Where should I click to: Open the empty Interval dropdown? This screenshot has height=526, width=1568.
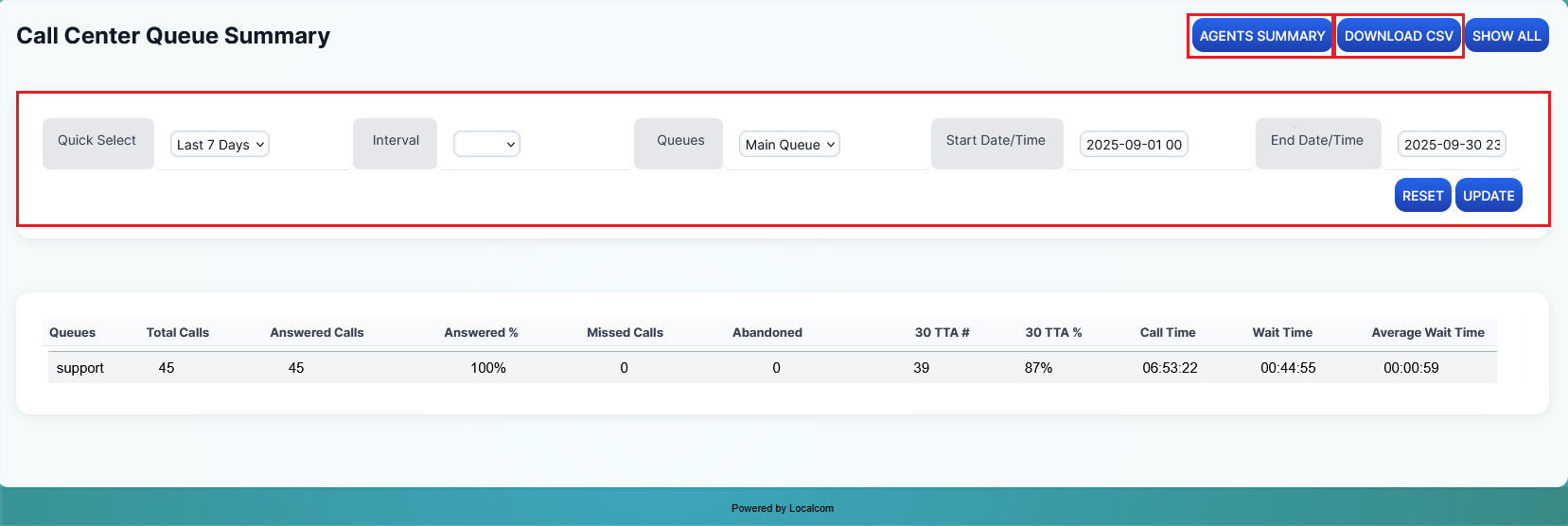[486, 145]
